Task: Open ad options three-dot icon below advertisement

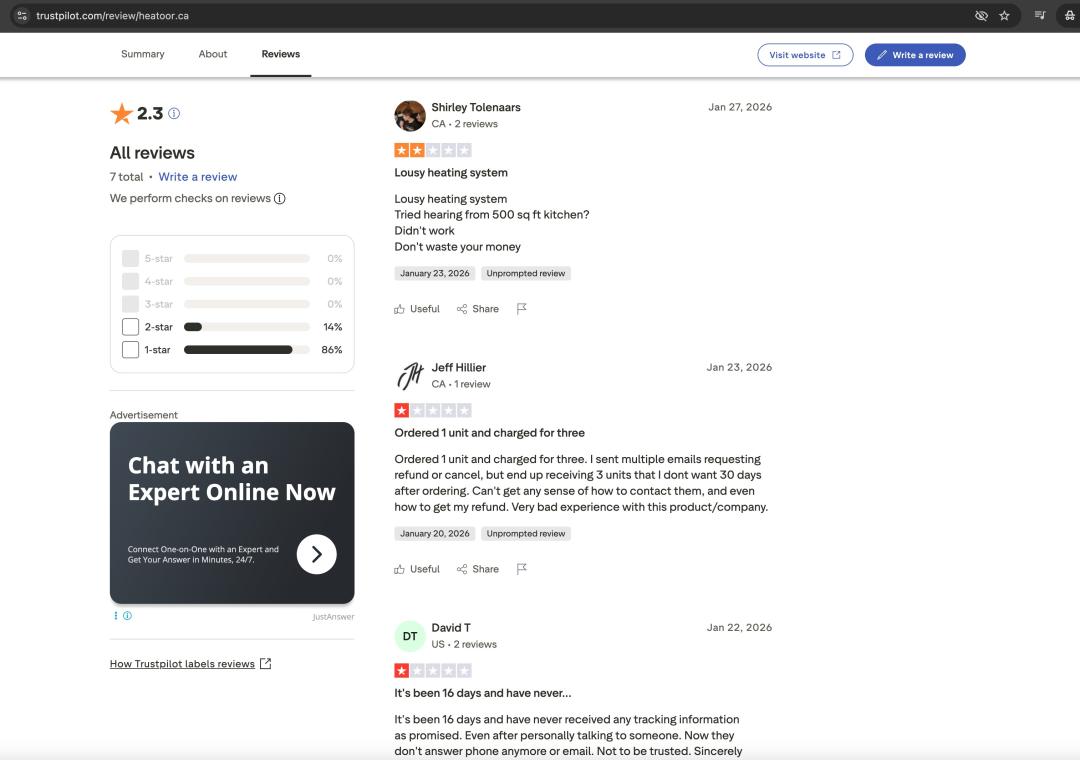Action: pos(116,616)
